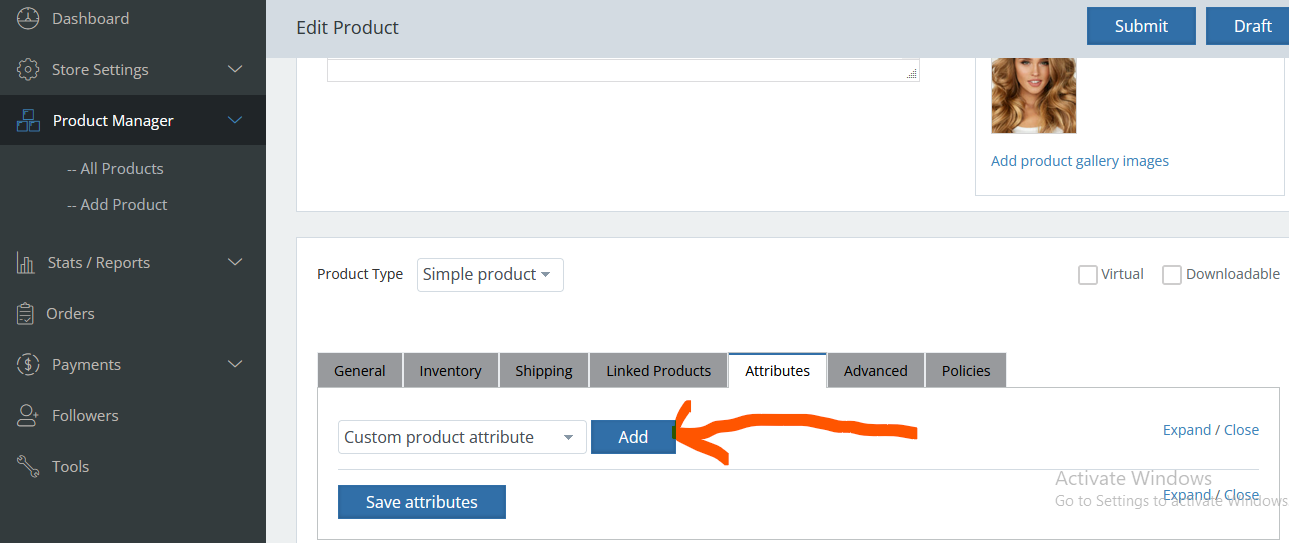Click Add product gallery images link

1079,161
